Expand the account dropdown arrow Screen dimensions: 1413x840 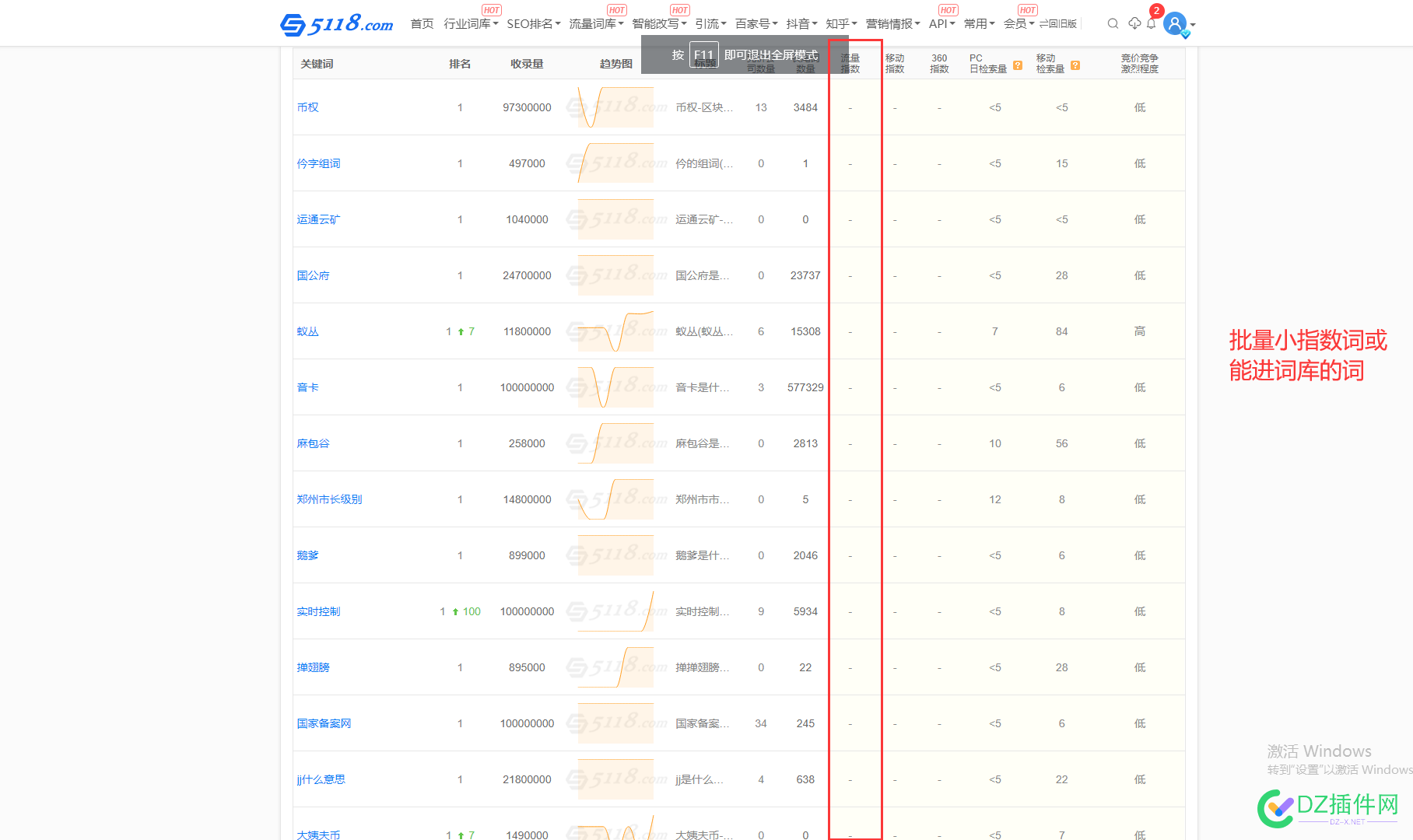click(x=1193, y=25)
